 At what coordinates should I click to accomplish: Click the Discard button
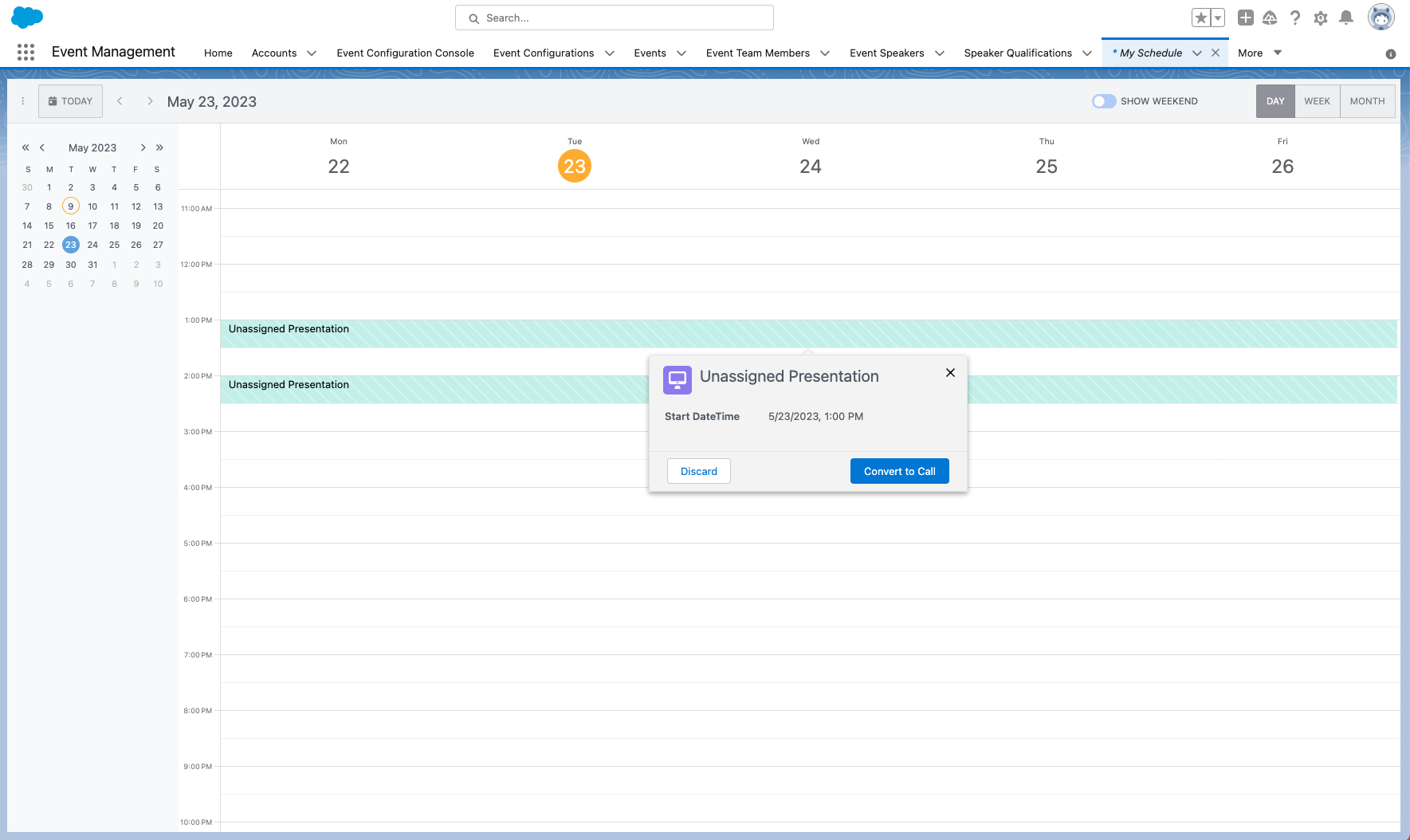point(698,471)
